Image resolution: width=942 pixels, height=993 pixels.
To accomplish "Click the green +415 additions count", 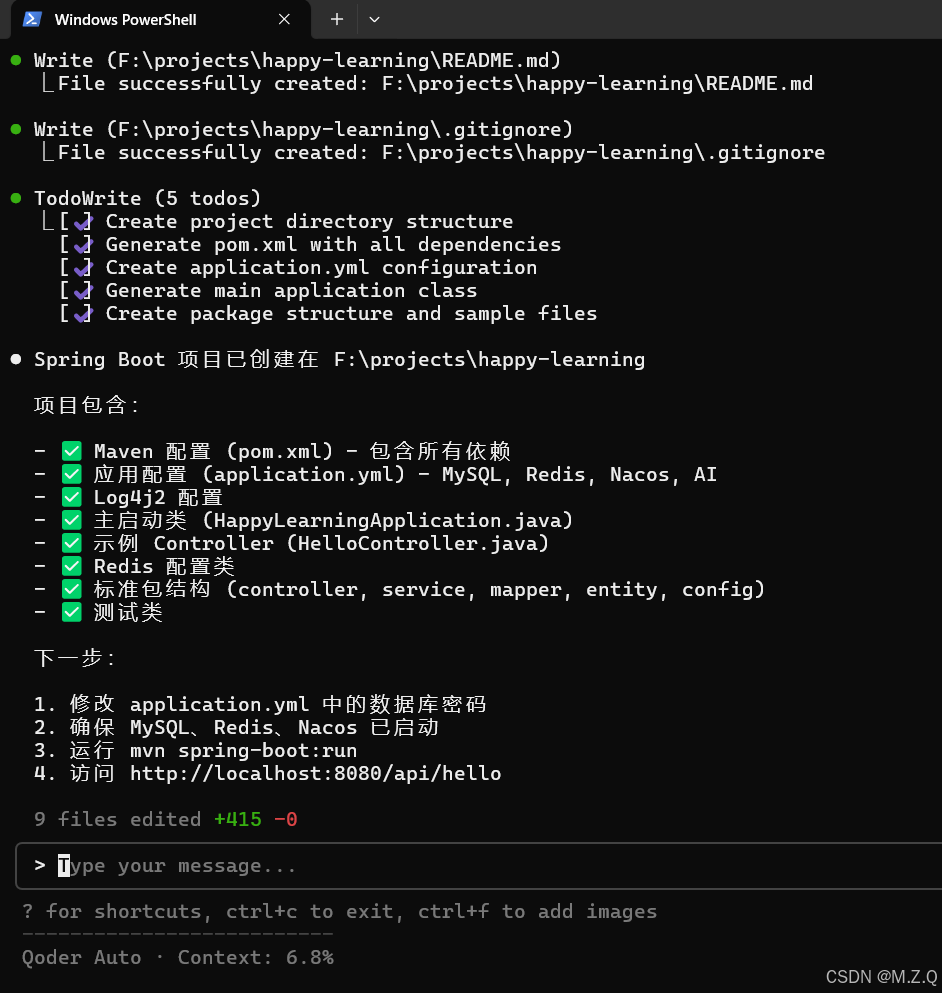I will coord(238,818).
